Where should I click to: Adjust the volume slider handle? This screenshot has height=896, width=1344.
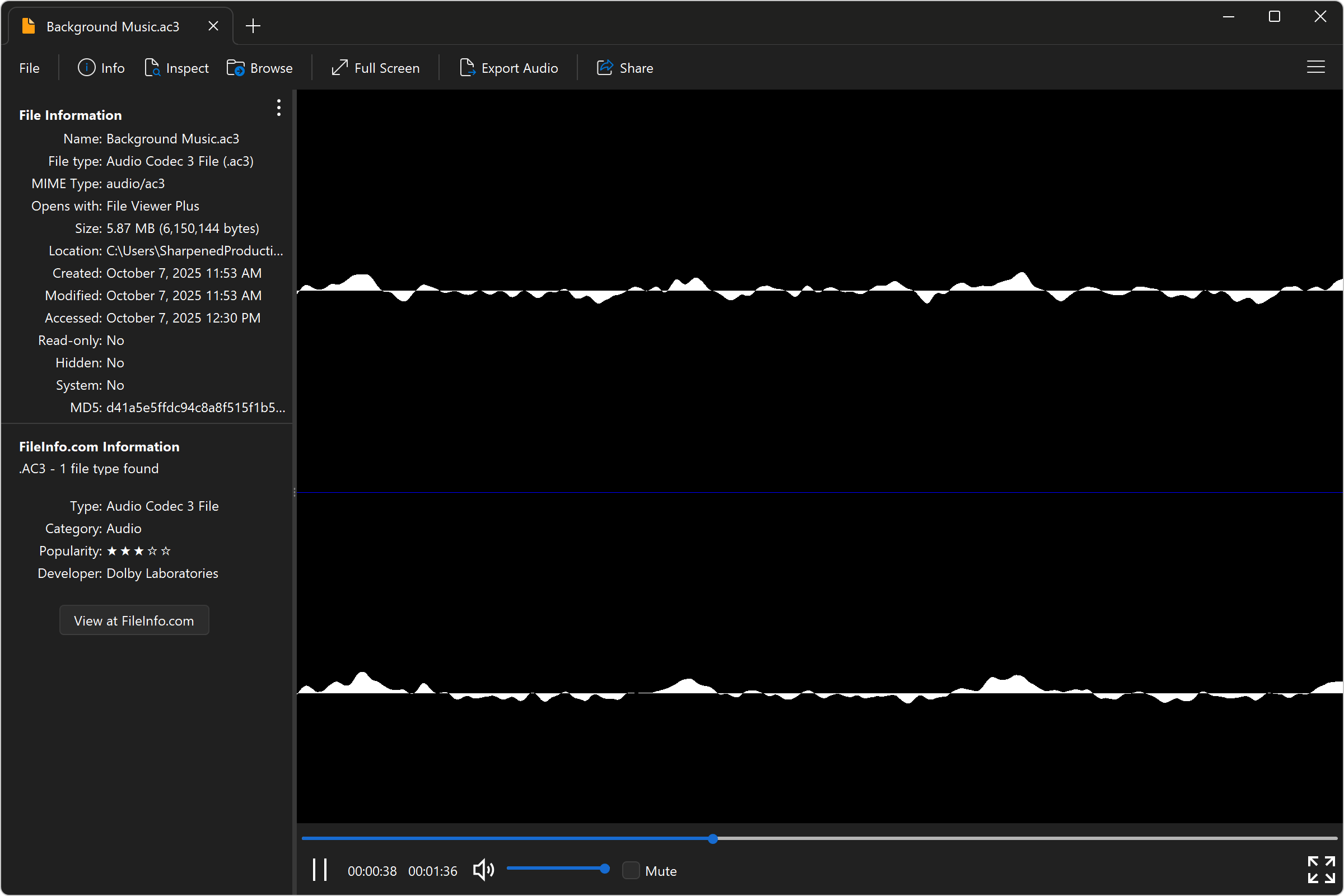605,869
